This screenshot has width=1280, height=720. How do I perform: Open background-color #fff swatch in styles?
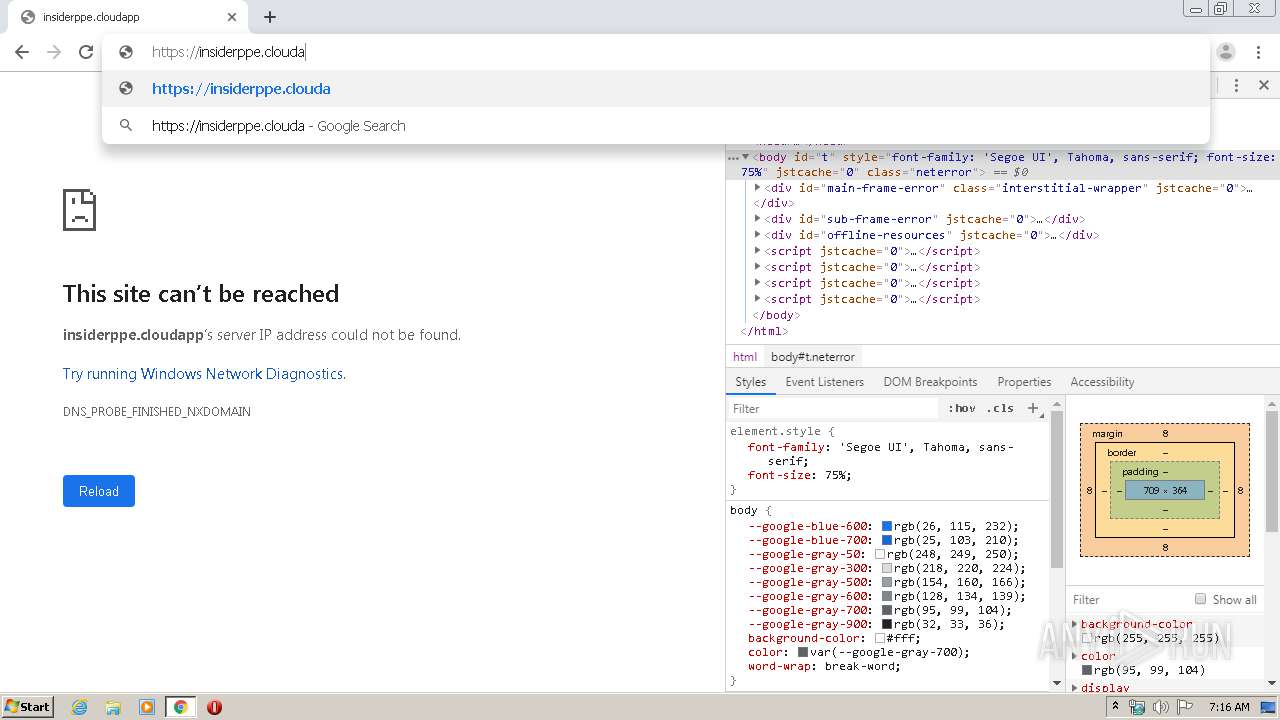tap(879, 638)
